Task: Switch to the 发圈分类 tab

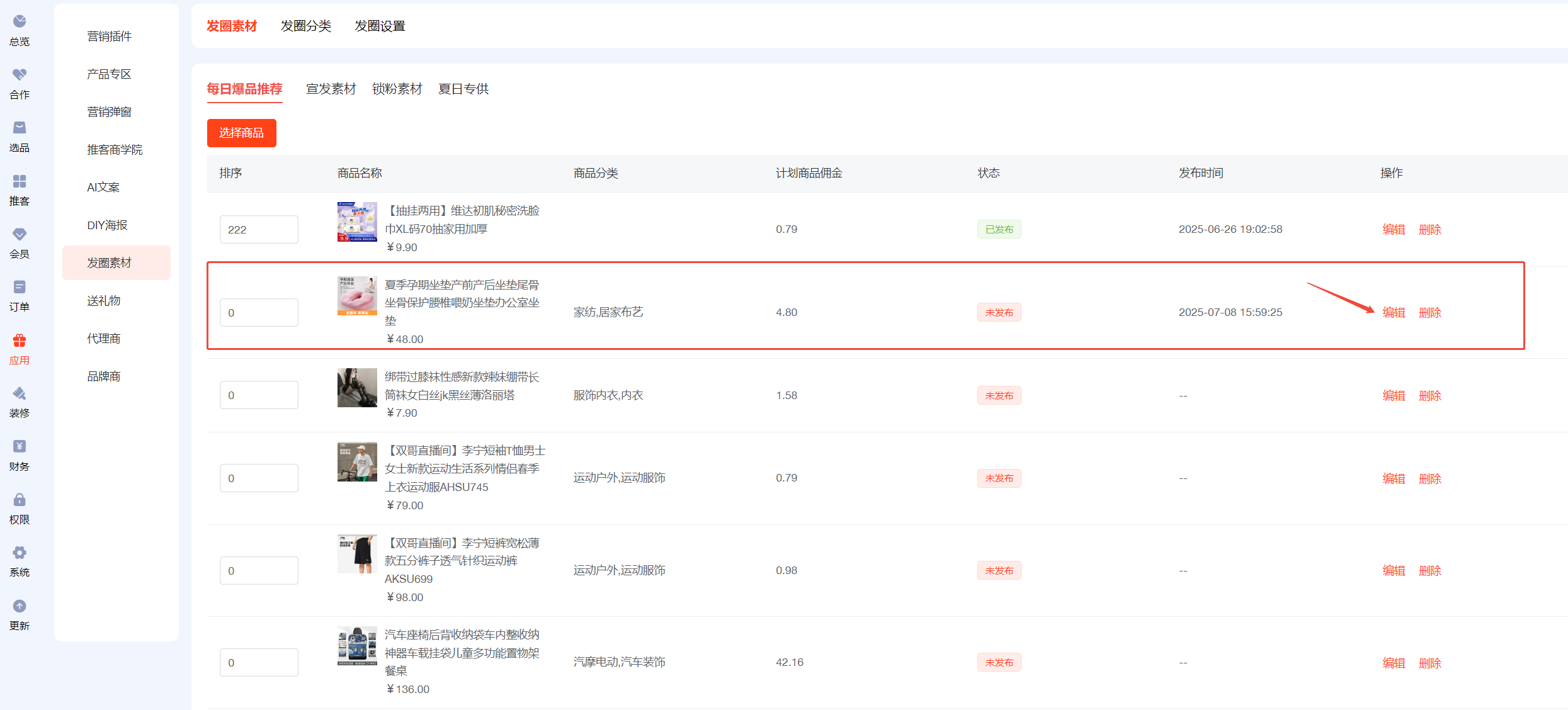Action: [x=305, y=26]
